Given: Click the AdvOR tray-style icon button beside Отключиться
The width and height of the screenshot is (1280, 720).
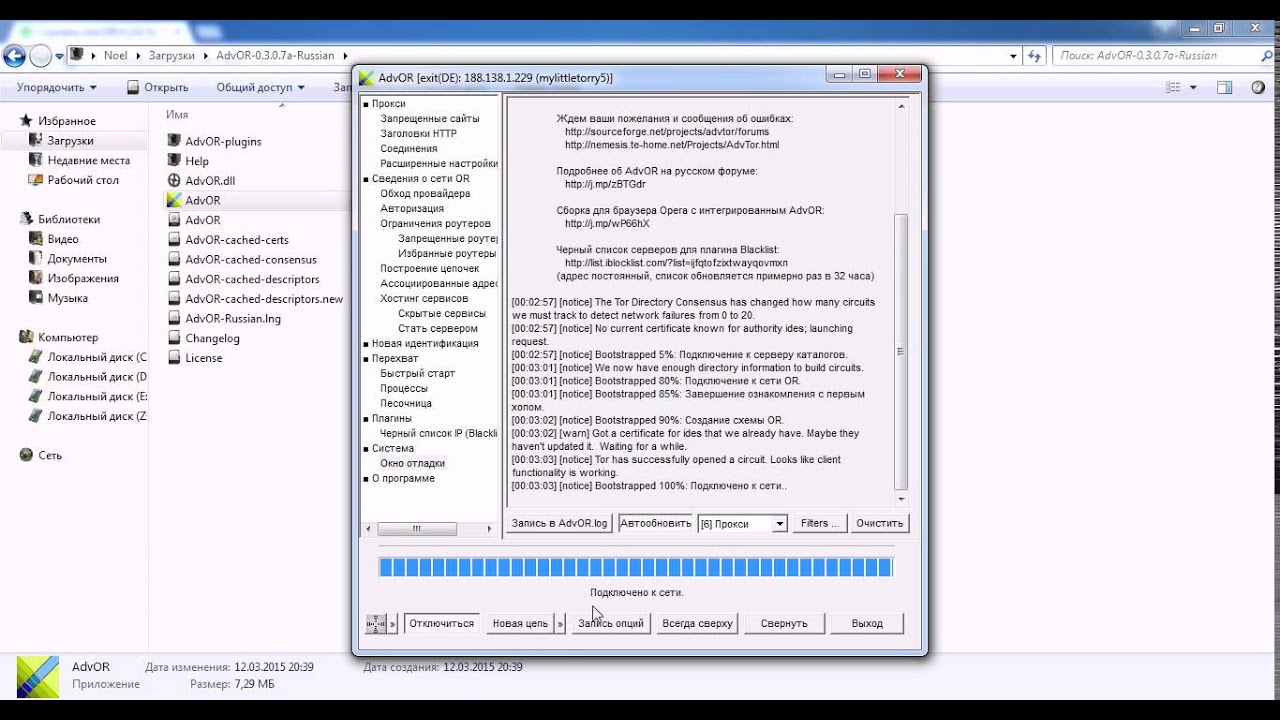Looking at the screenshot, I should click(x=376, y=623).
